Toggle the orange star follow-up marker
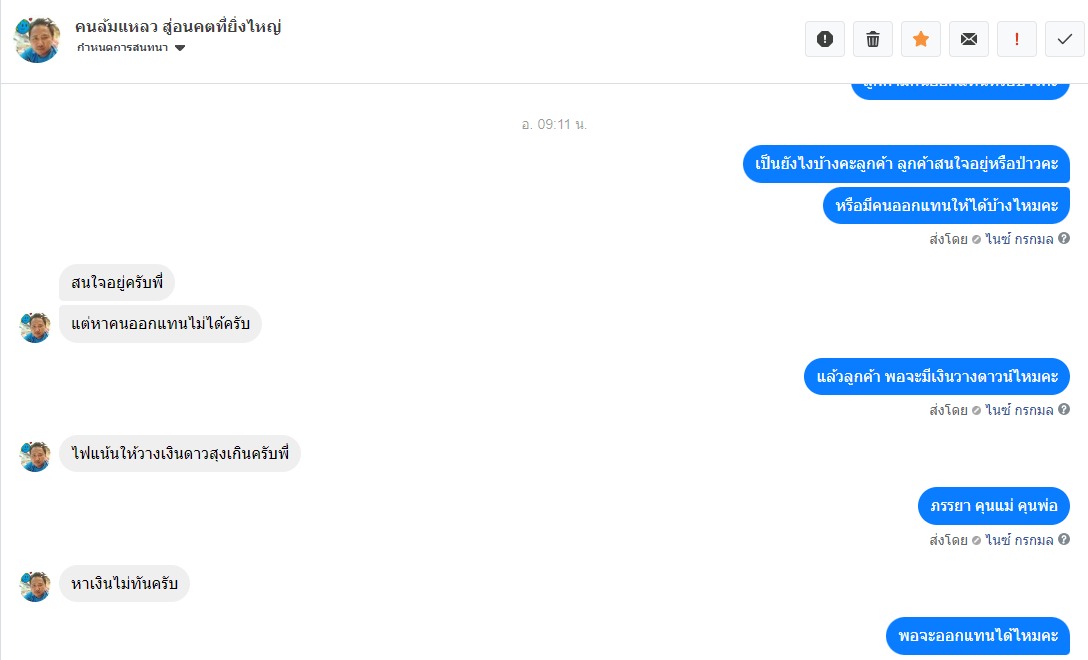1088x660 pixels. tap(921, 39)
